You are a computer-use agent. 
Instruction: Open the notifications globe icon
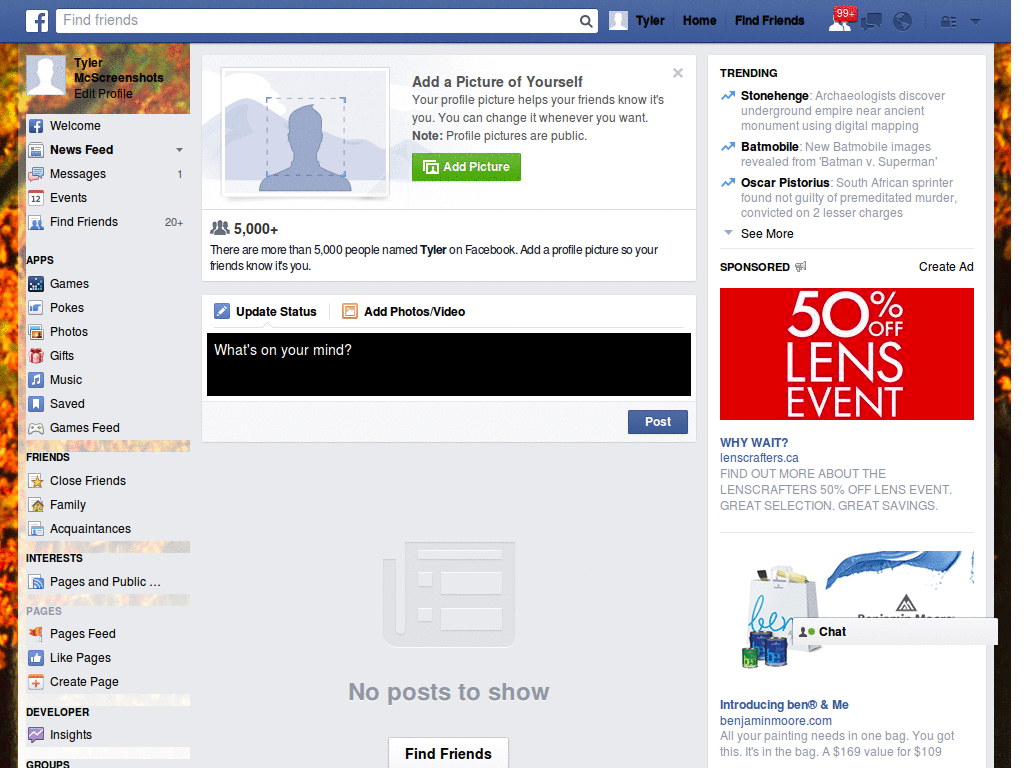pos(903,22)
